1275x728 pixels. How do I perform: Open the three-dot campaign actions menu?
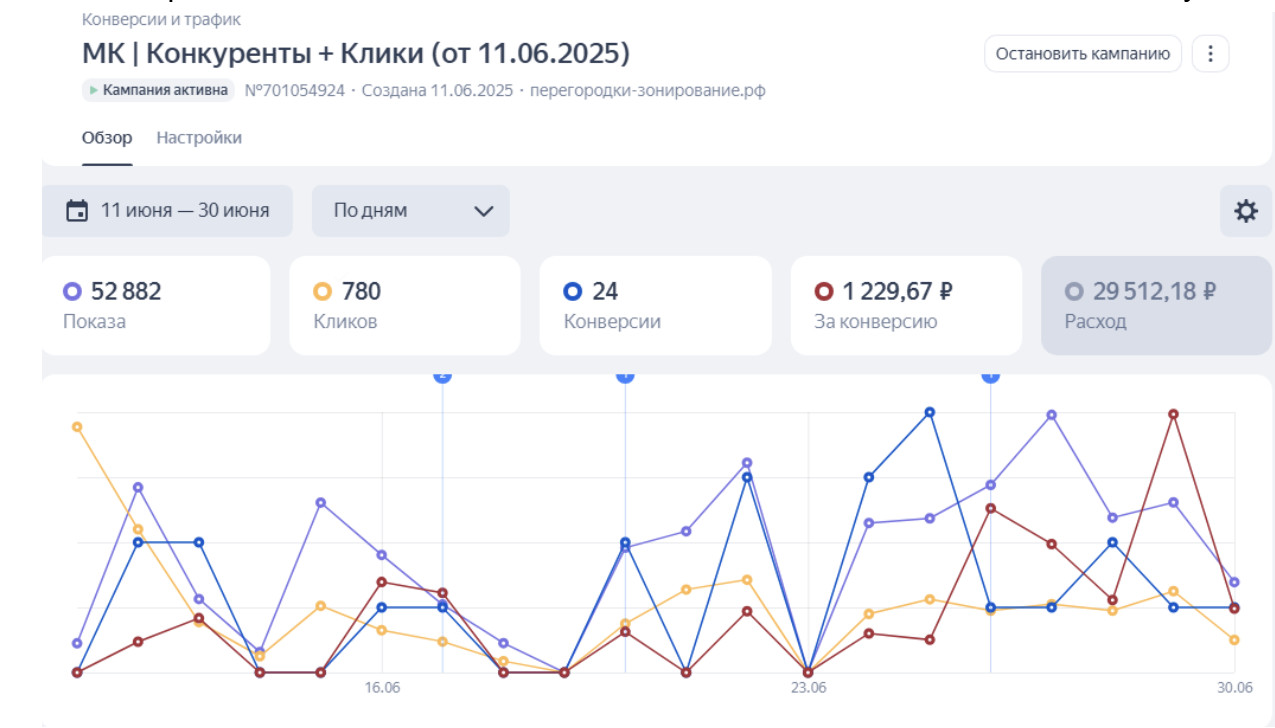click(1210, 54)
